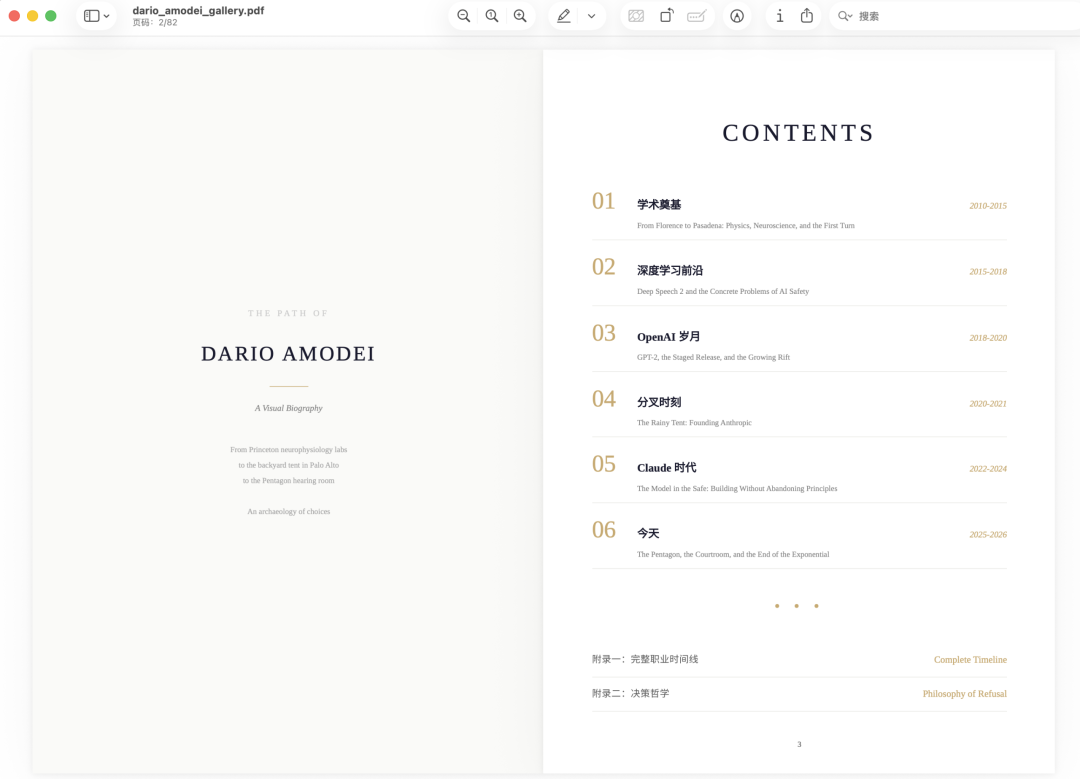Expand the highlight color dropdown arrow
The height and width of the screenshot is (779, 1080).
coord(591,16)
